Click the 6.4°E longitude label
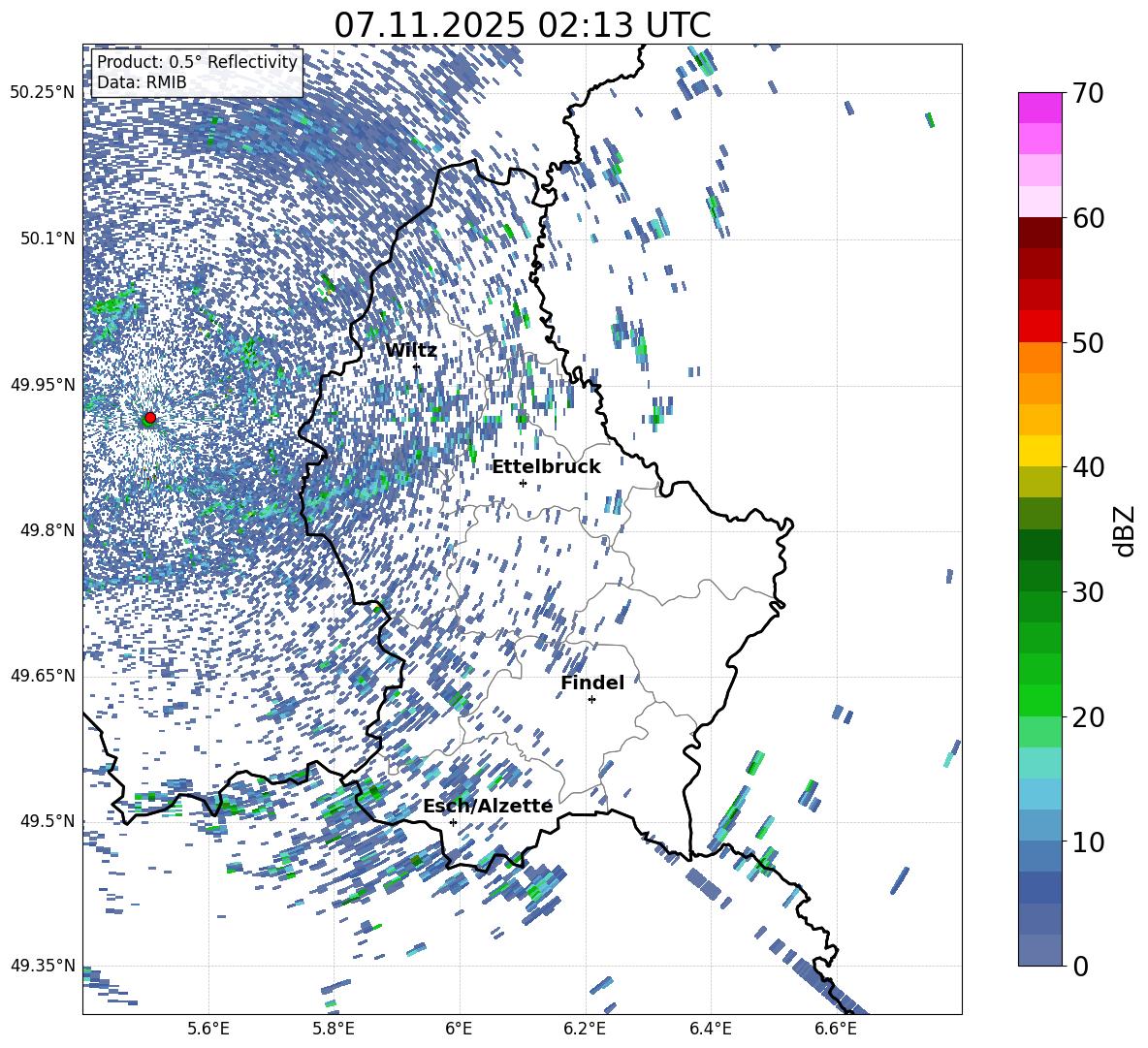Image resolution: width=1148 pixels, height=1048 pixels. [x=710, y=1029]
